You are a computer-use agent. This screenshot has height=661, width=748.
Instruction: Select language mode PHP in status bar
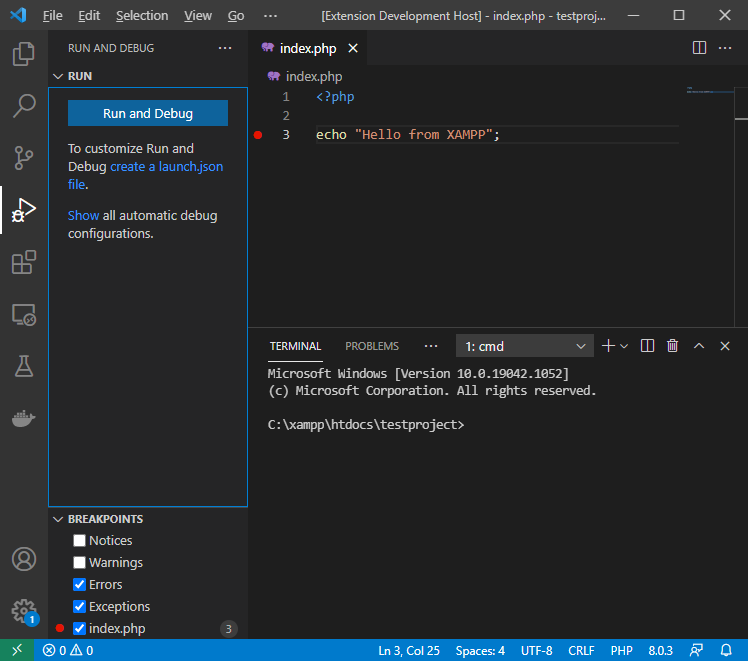(622, 650)
